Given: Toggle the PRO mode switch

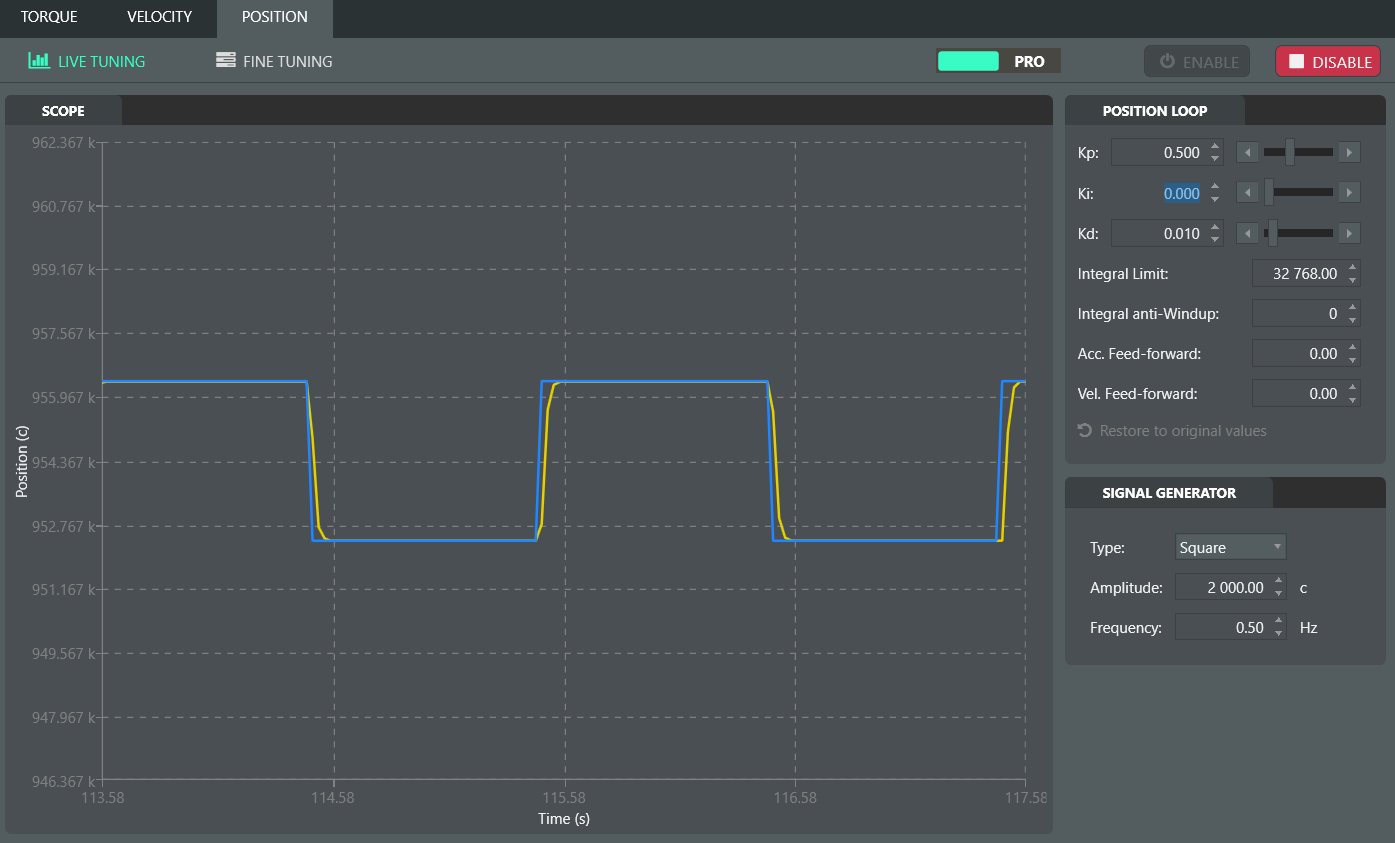Looking at the screenshot, I should point(998,61).
